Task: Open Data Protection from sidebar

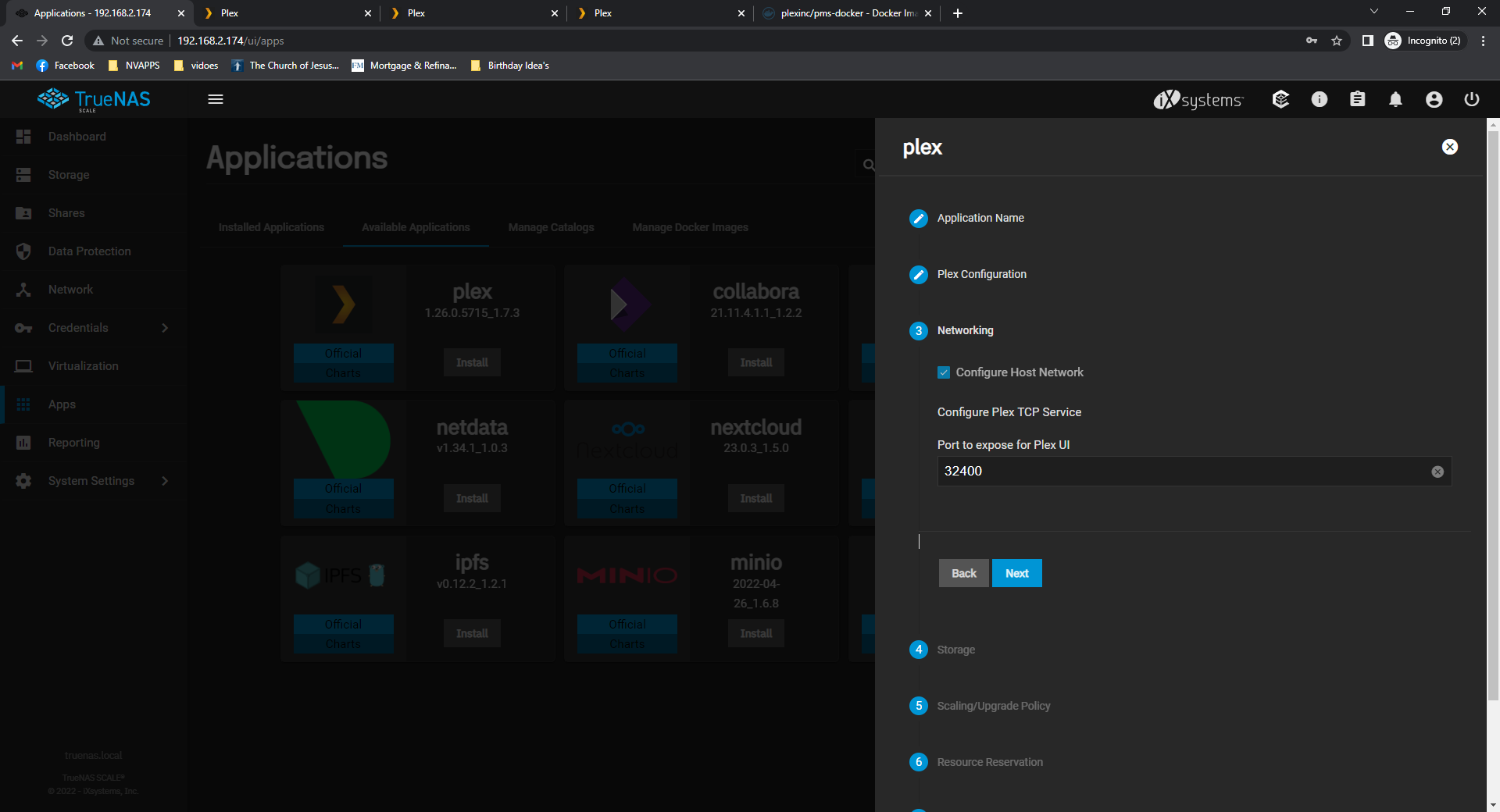Action: (x=94, y=251)
